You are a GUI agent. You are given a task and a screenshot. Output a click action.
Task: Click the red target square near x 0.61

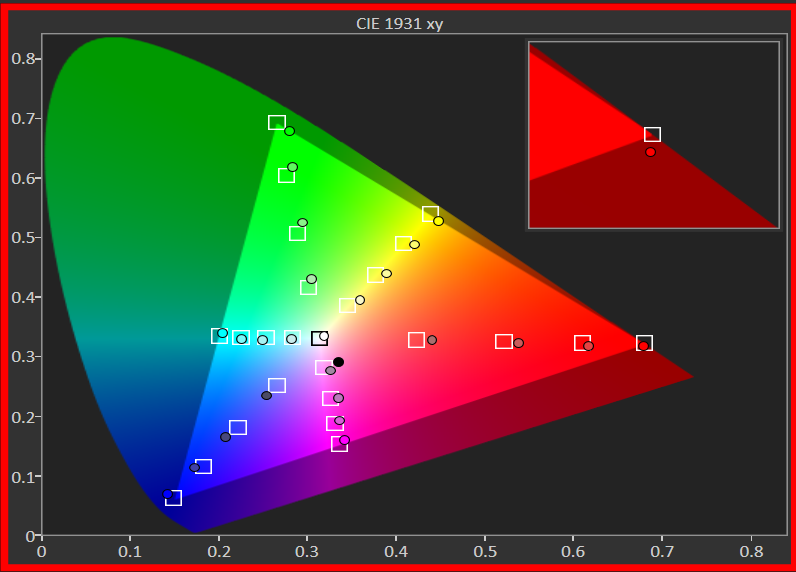point(582,343)
